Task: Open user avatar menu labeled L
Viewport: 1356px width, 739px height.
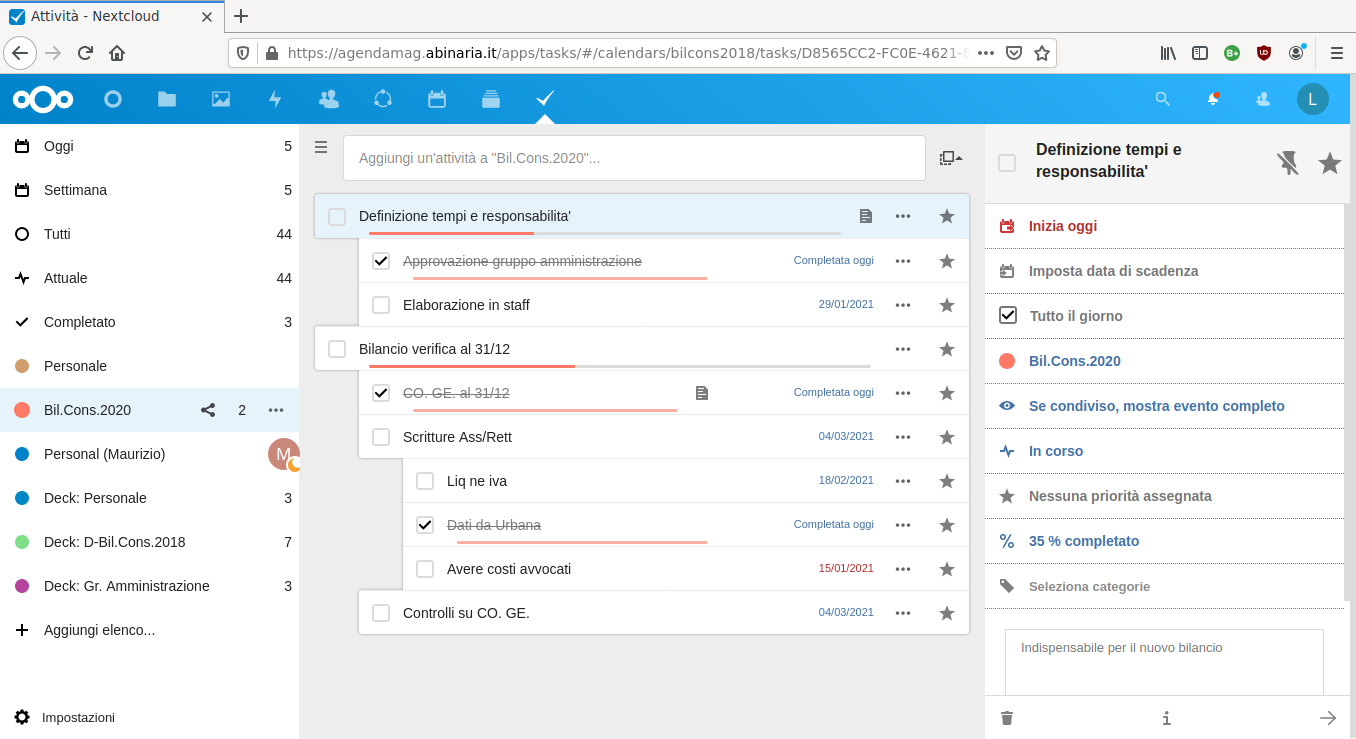Action: 1313,99
